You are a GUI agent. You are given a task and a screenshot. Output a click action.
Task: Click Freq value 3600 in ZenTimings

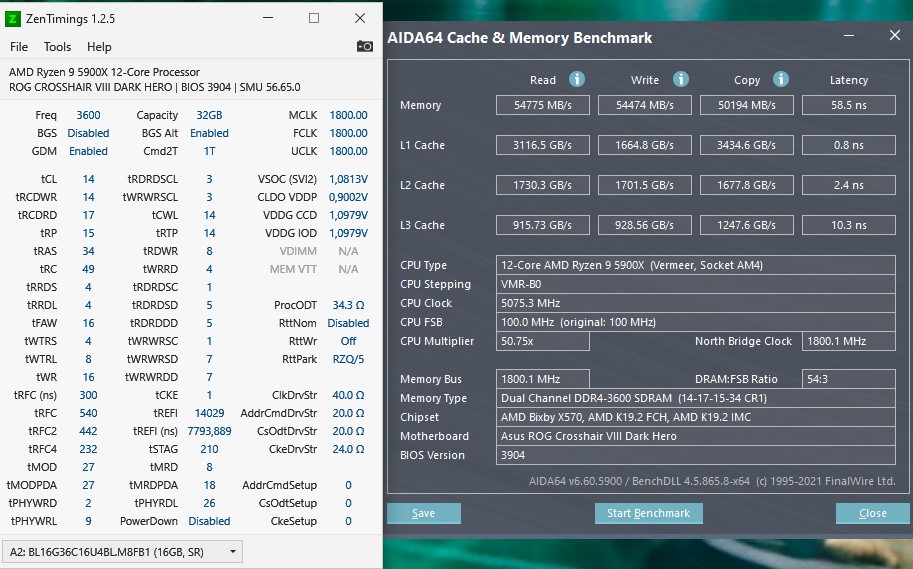[89, 115]
